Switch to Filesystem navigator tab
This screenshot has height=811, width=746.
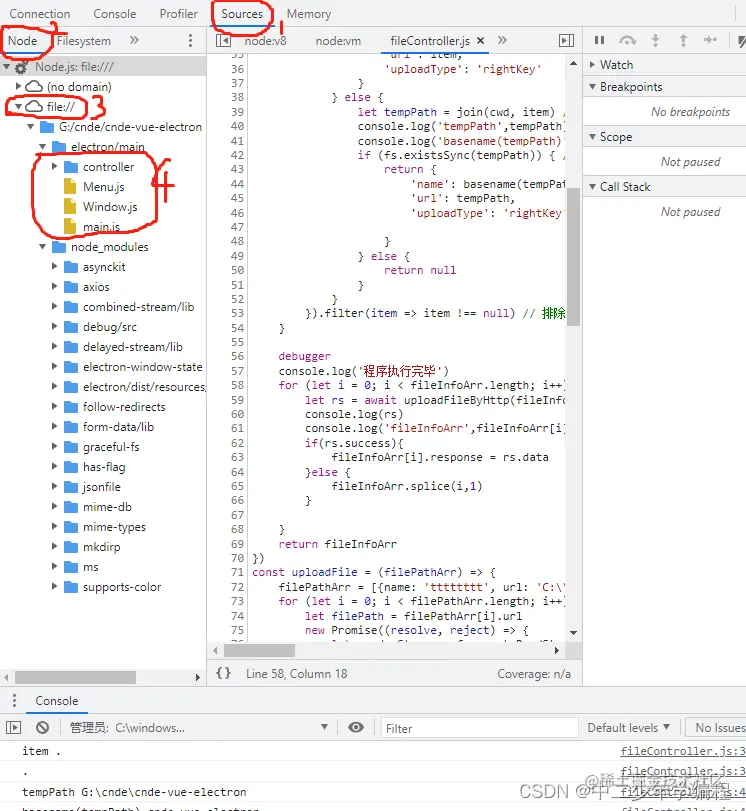click(84, 41)
